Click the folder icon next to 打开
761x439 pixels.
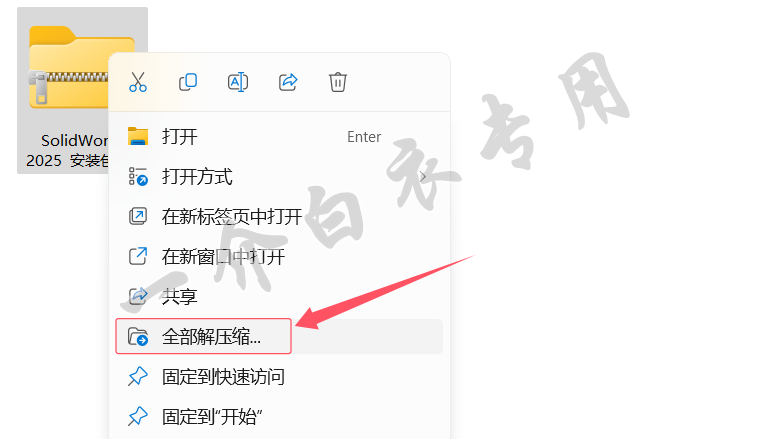[138, 136]
